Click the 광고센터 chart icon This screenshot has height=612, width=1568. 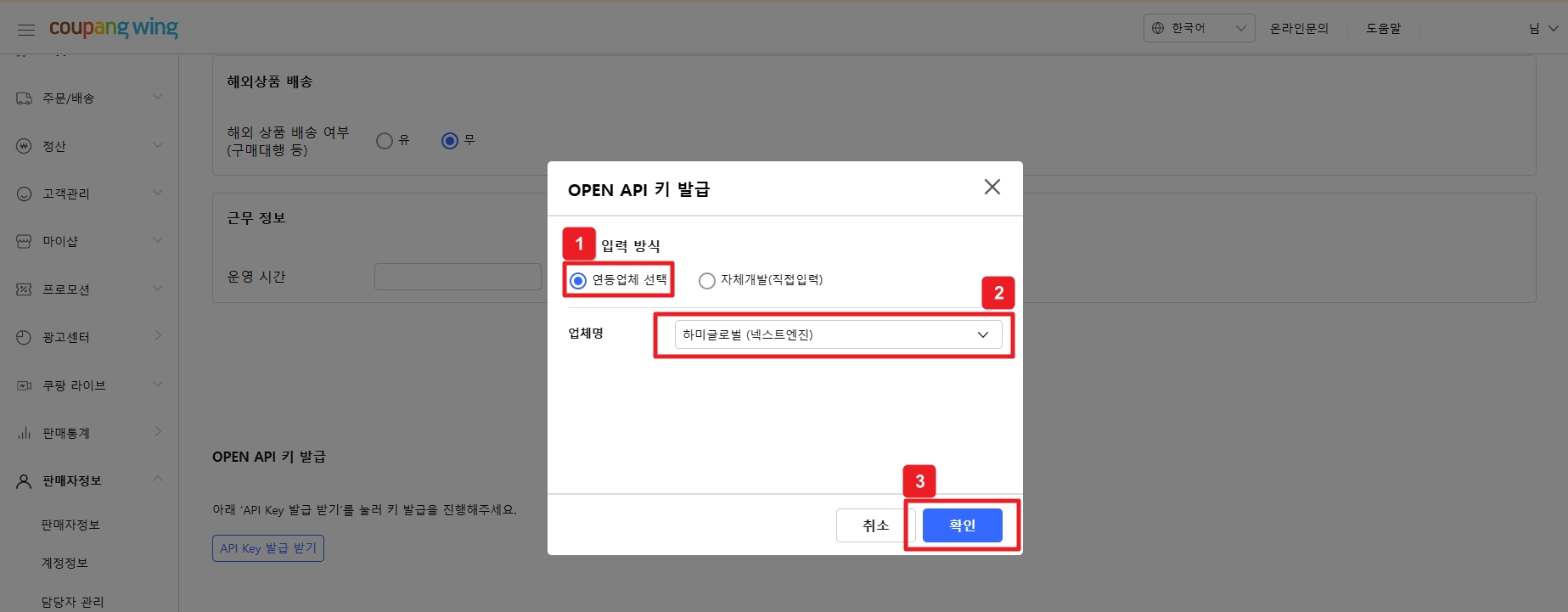pyautogui.click(x=24, y=337)
